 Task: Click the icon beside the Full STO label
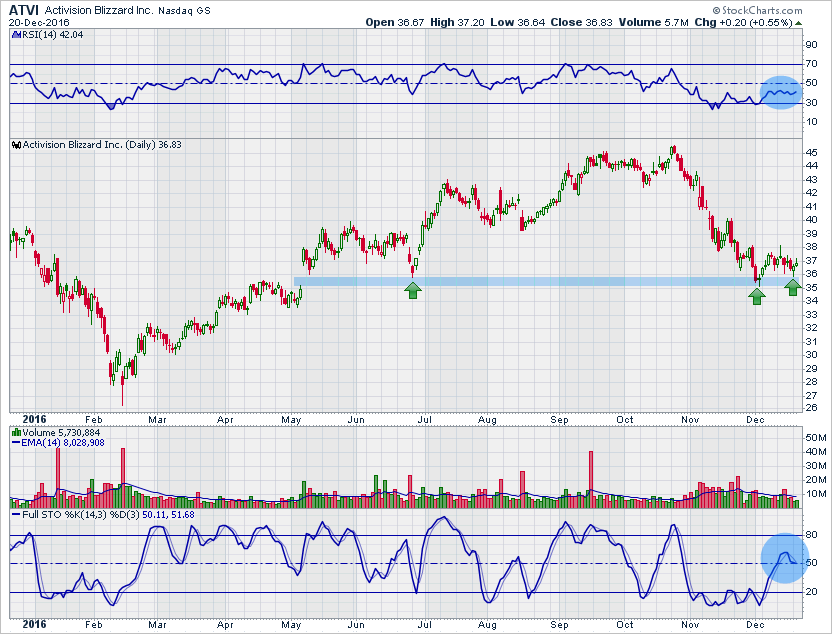click(x=16, y=515)
